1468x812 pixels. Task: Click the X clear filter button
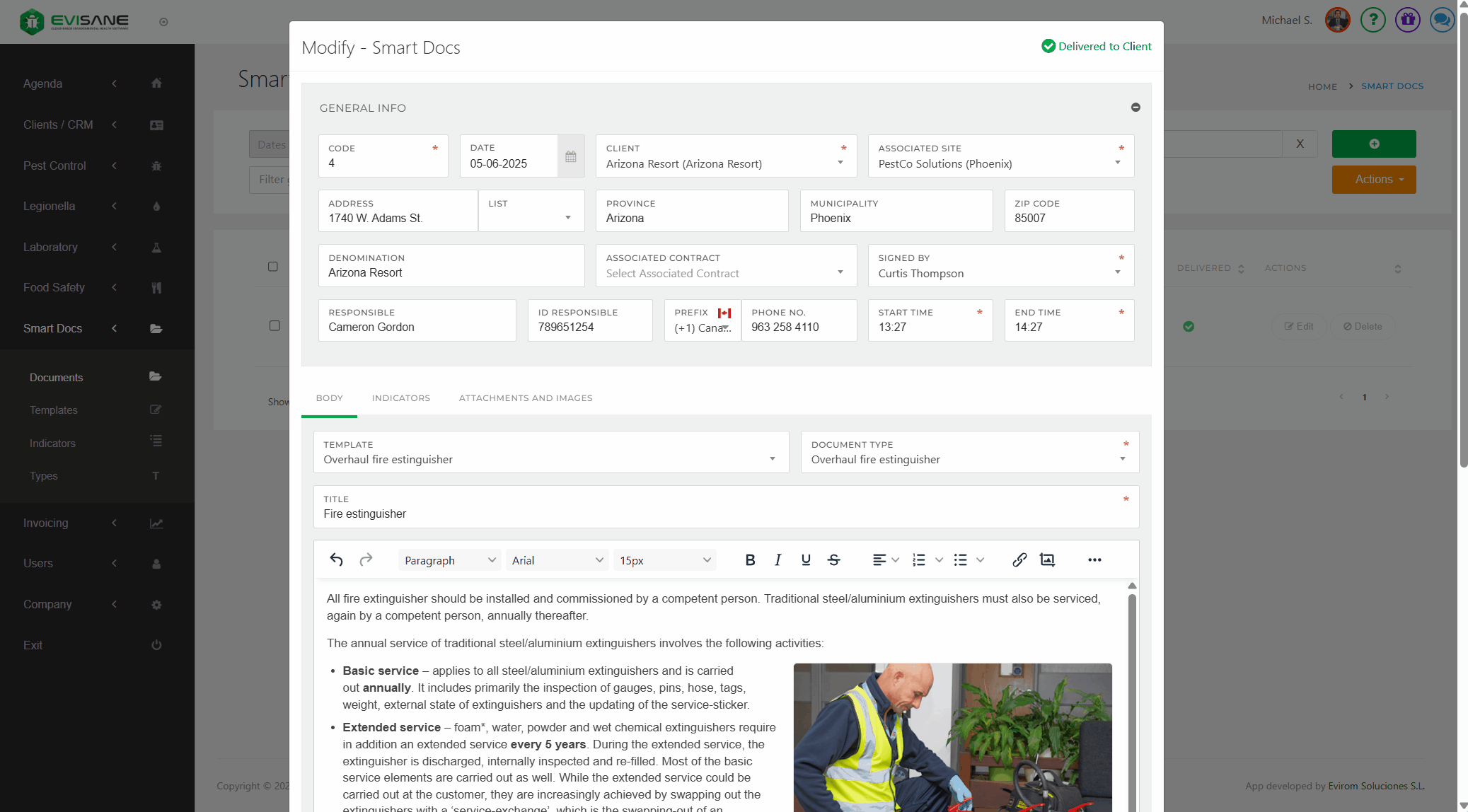pos(1300,144)
